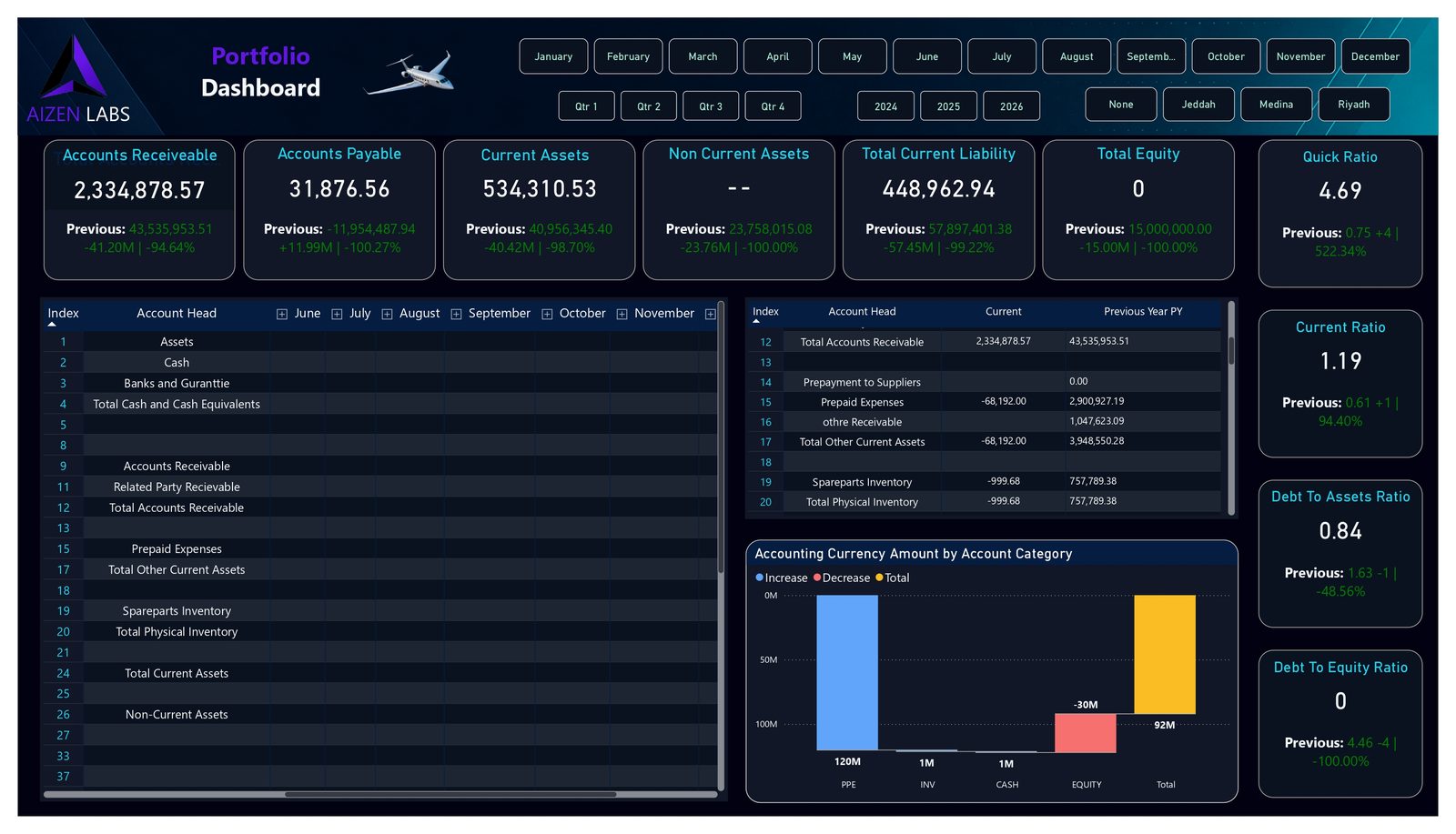
Task: Click the Aizen Labs logo
Action: pyautogui.click(x=78, y=79)
